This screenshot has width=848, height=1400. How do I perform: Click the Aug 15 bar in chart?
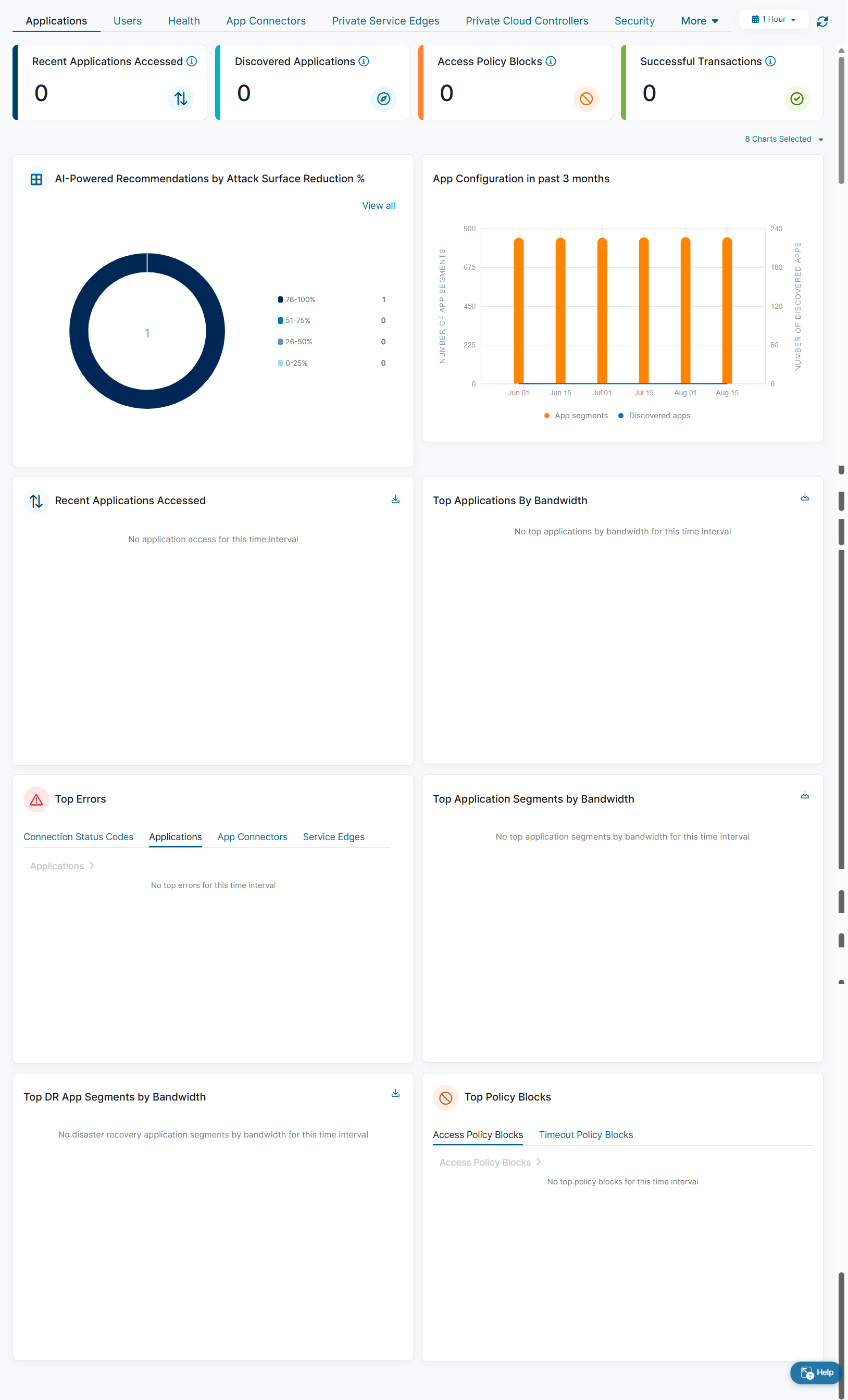727,312
